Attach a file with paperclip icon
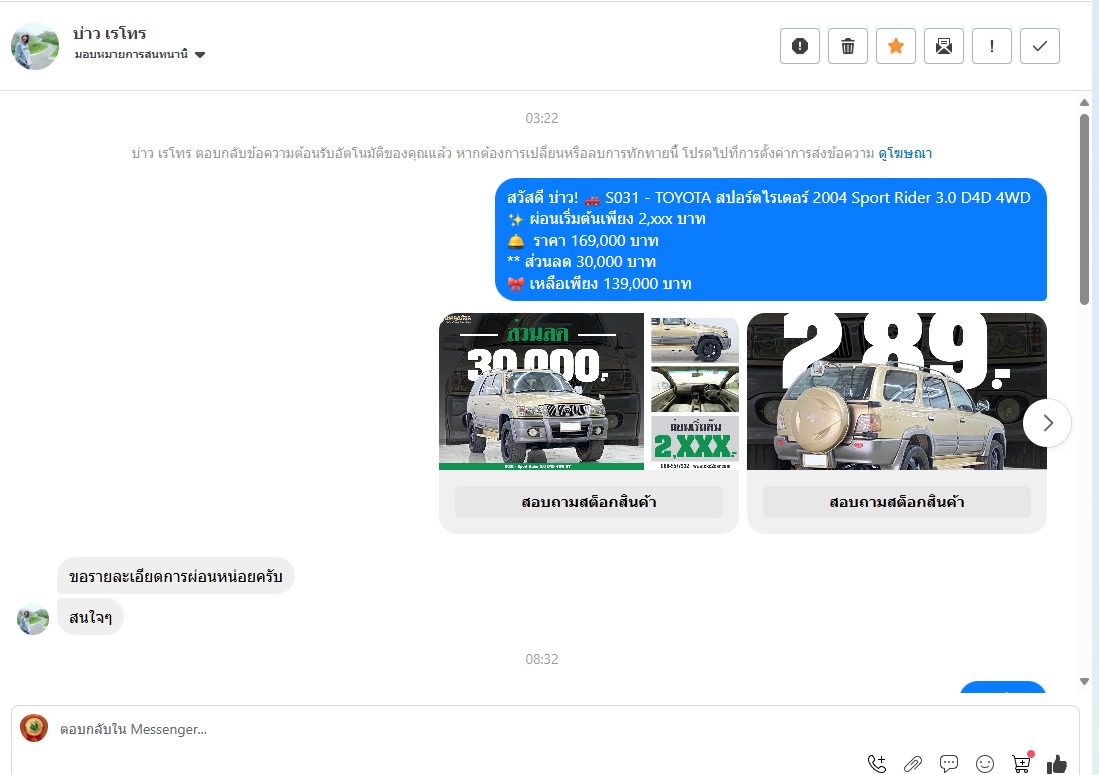1099x775 pixels. pos(913,764)
